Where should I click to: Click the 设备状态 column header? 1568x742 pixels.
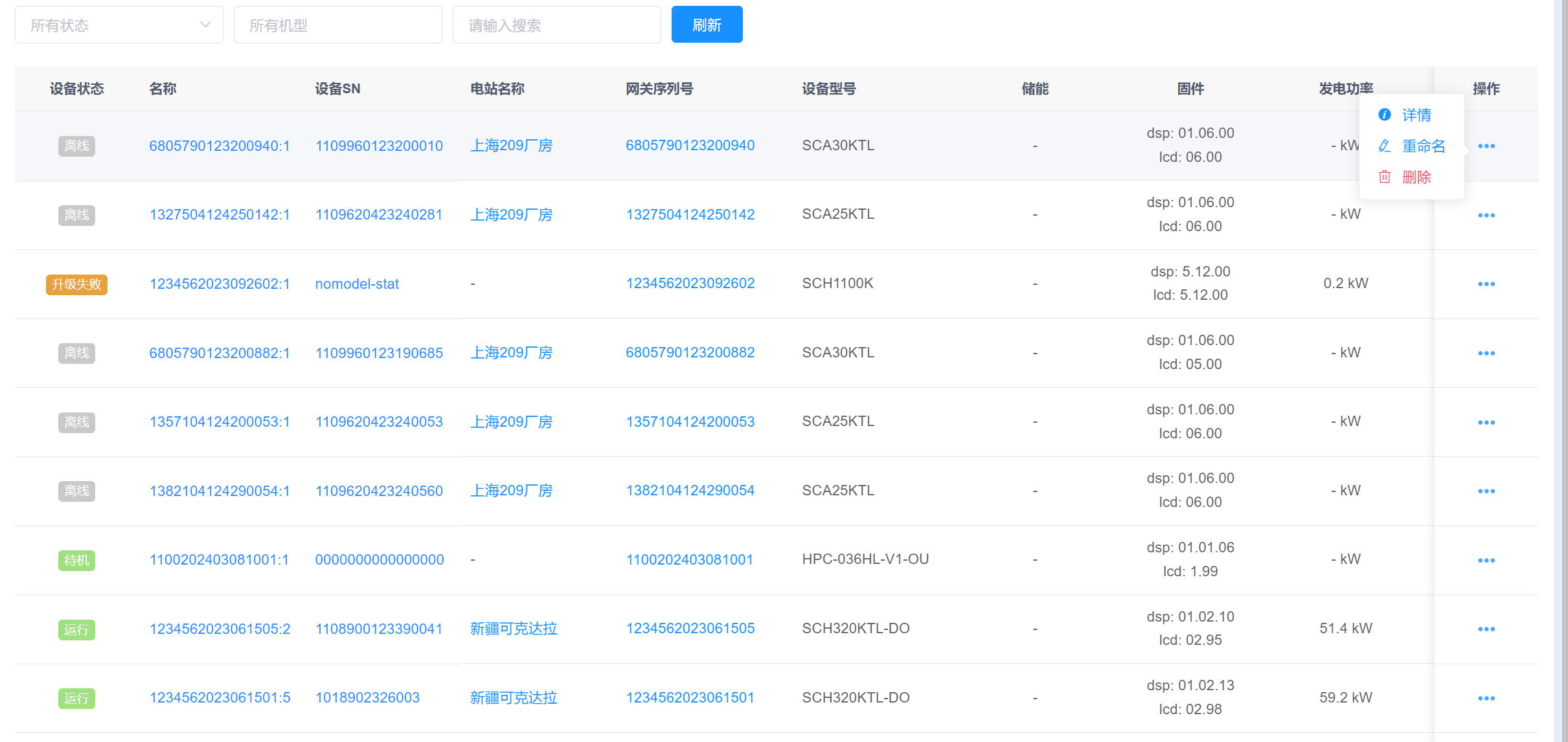(76, 89)
